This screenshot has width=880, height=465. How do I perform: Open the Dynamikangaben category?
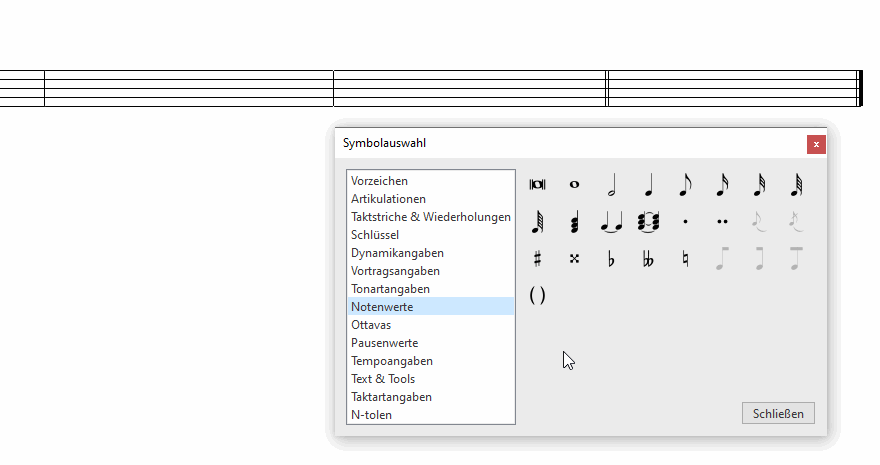[x=397, y=253]
